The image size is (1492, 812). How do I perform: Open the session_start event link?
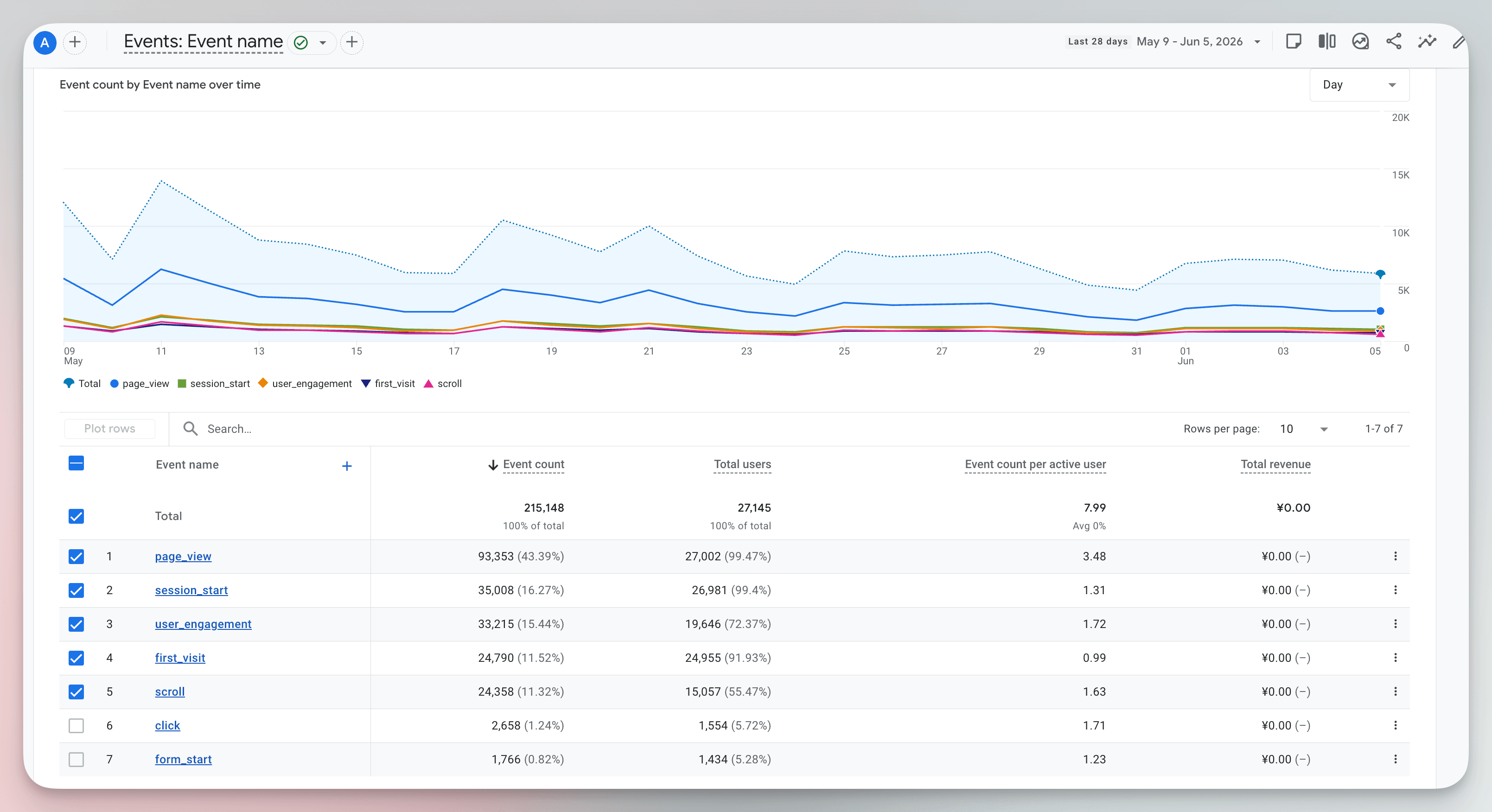[191, 590]
